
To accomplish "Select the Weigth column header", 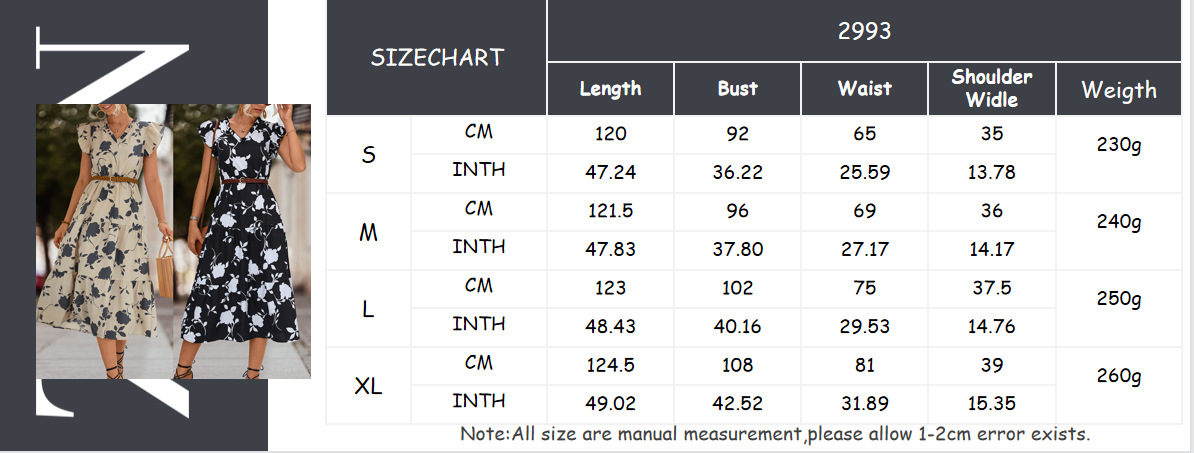I will coord(1119,90).
